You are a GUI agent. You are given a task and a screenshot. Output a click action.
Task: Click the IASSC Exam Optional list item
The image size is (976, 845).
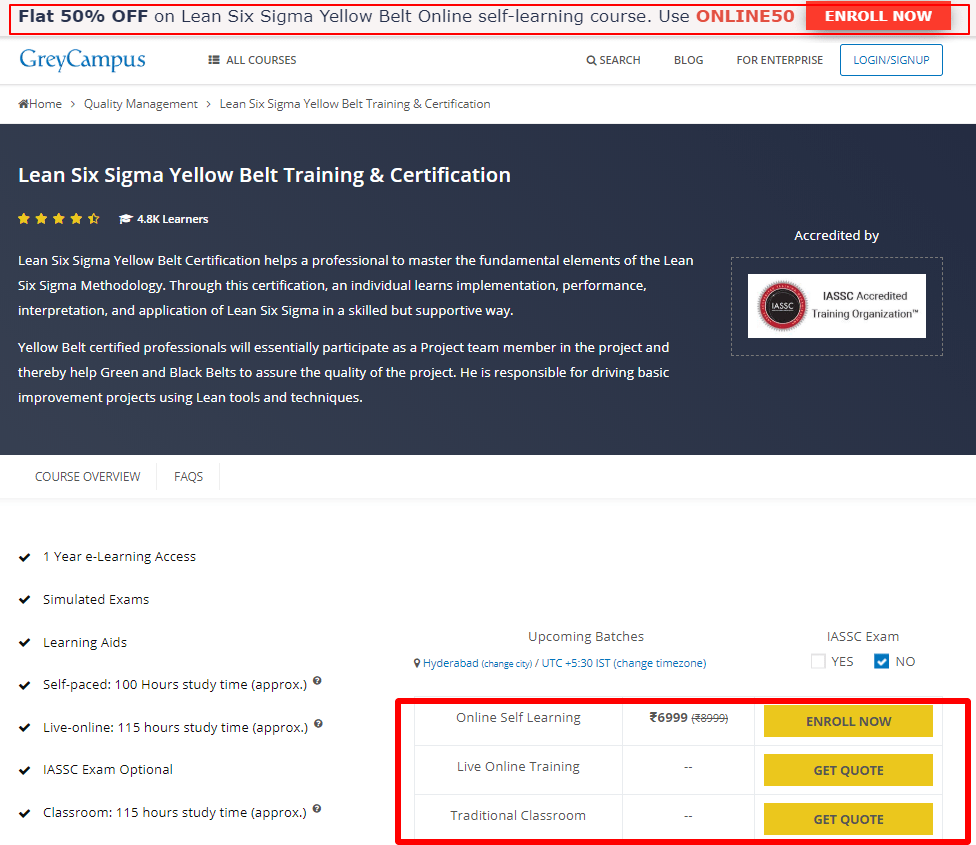(108, 770)
